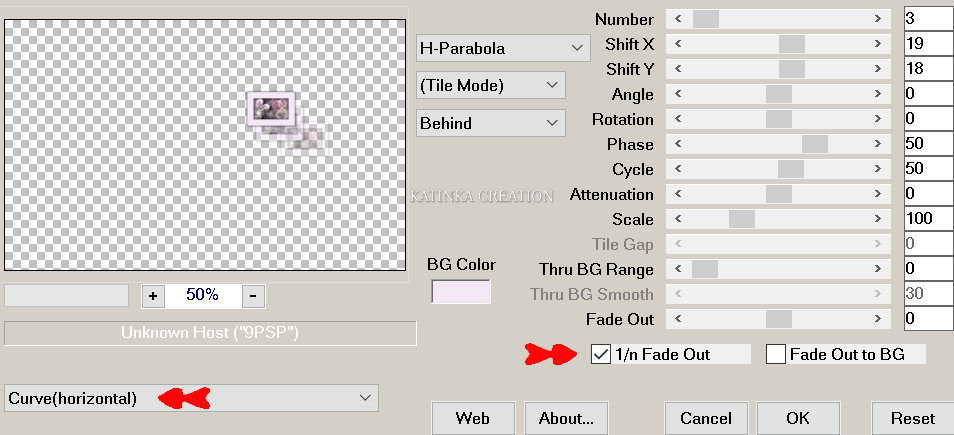Viewport: 954px width, 435px height.
Task: Enable the Fade Out to BG checkbox
Action: tap(776, 353)
